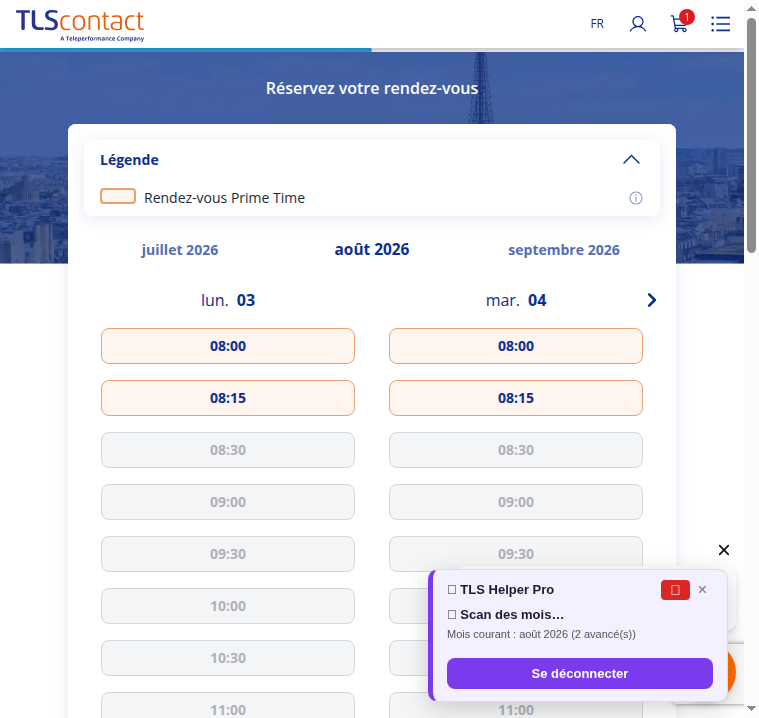Switch to juillet 2026 month

coord(180,250)
